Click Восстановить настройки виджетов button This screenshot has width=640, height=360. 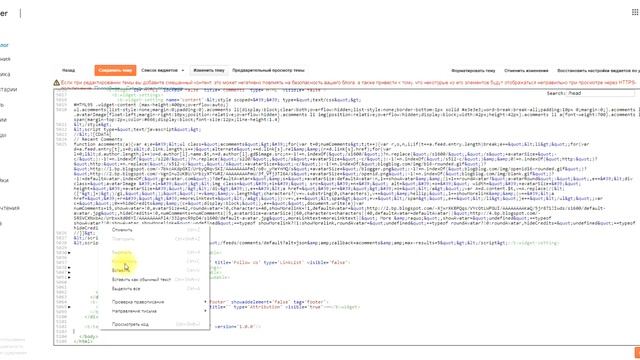598,71
